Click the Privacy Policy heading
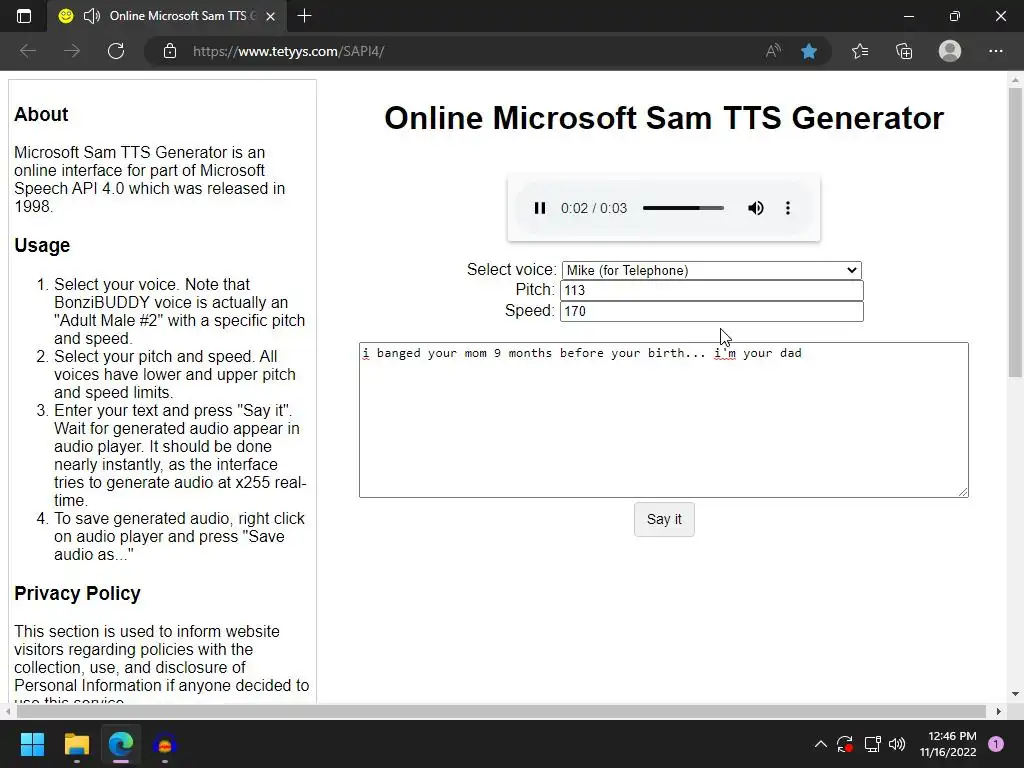The width and height of the screenshot is (1024, 768). tap(77, 593)
